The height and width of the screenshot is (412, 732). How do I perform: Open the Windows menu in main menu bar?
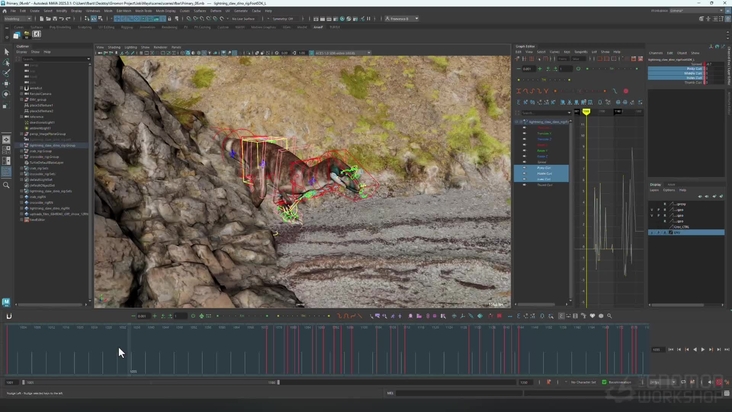[x=92, y=11]
